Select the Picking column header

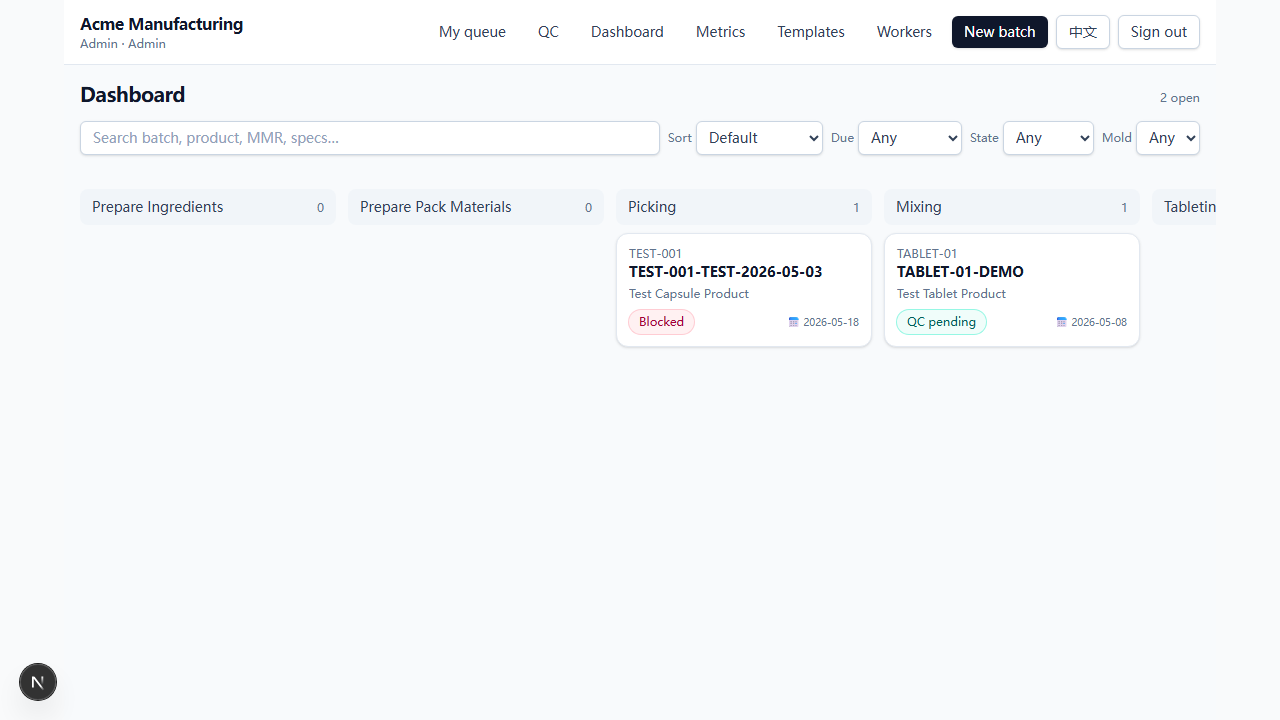[x=744, y=207]
